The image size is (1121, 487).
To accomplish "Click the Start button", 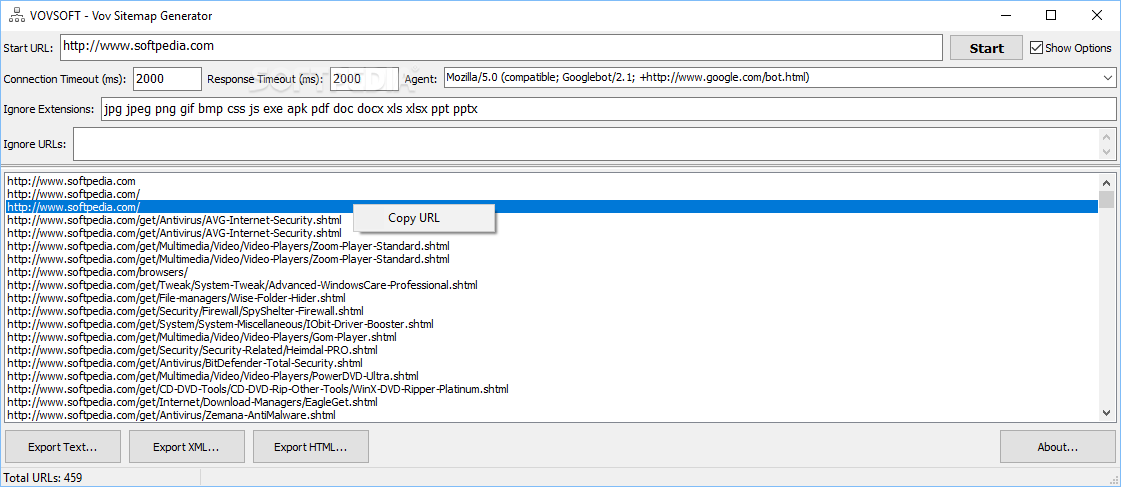I will click(987, 48).
